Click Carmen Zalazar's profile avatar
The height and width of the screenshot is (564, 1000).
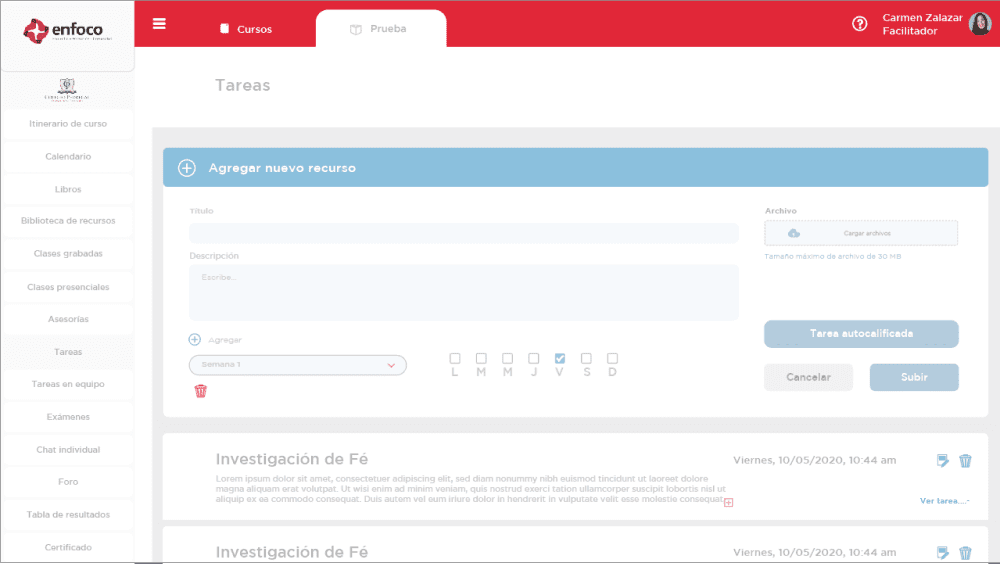979,24
